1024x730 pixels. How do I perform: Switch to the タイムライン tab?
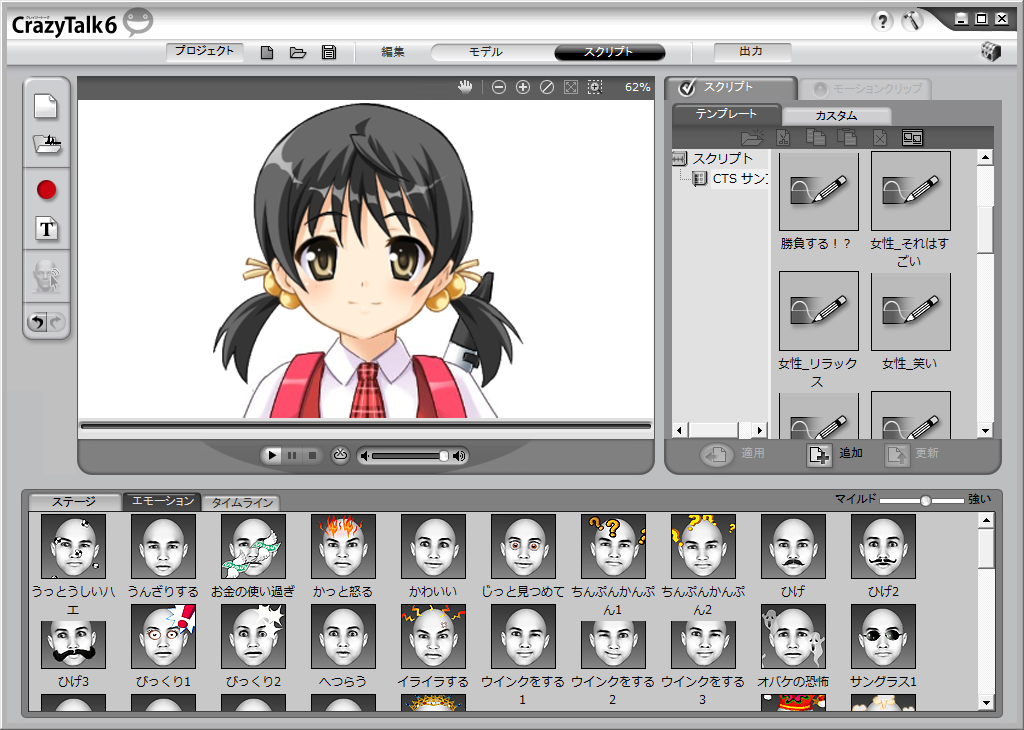point(242,502)
